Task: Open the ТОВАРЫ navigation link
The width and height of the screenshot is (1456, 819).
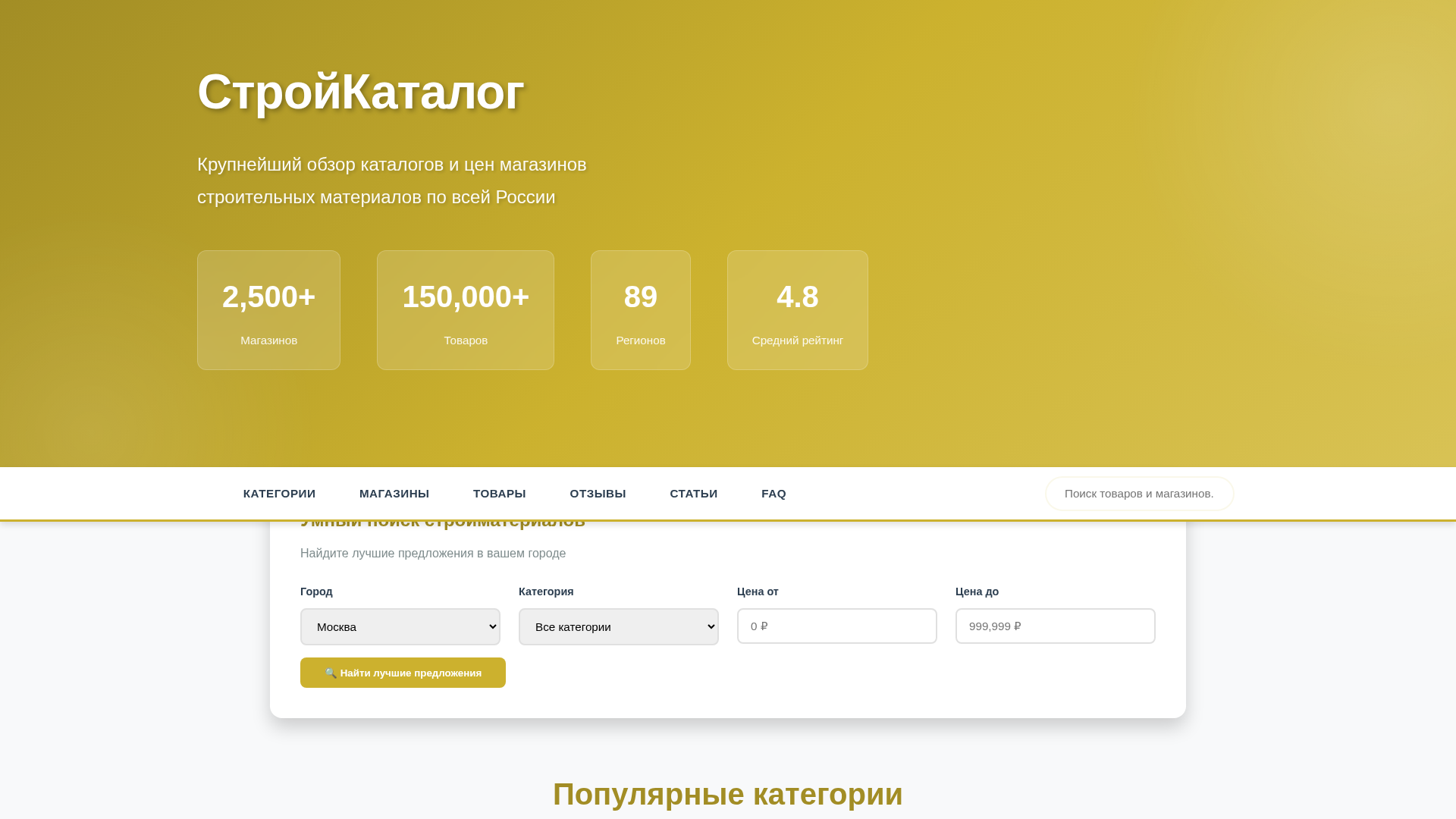Action: (499, 494)
